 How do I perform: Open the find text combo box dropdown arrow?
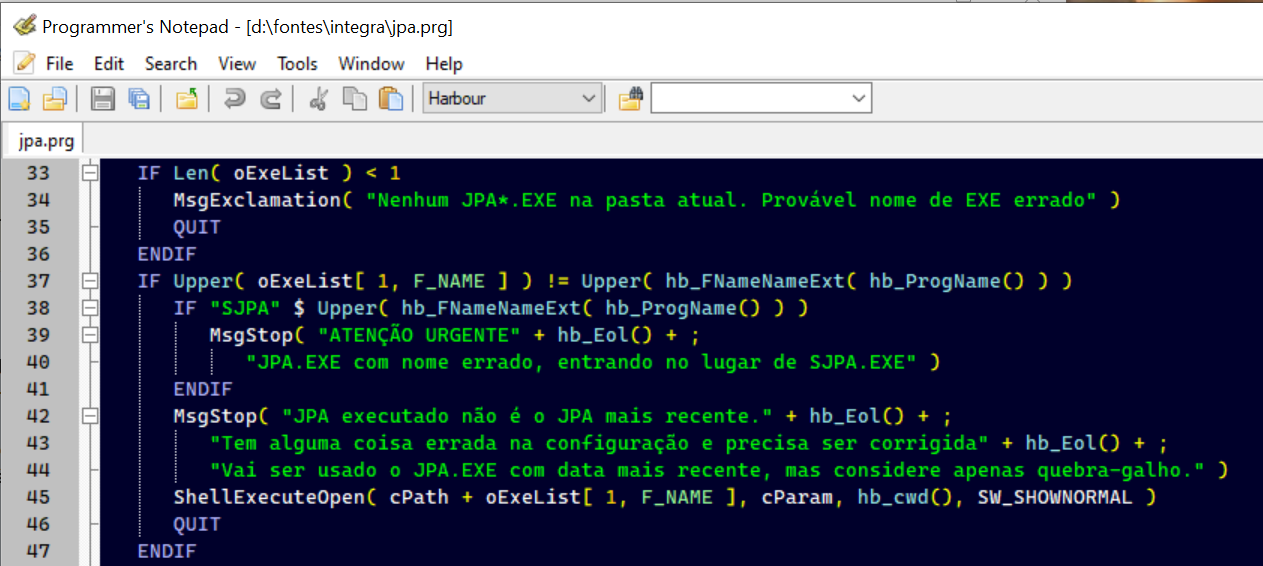coord(858,98)
